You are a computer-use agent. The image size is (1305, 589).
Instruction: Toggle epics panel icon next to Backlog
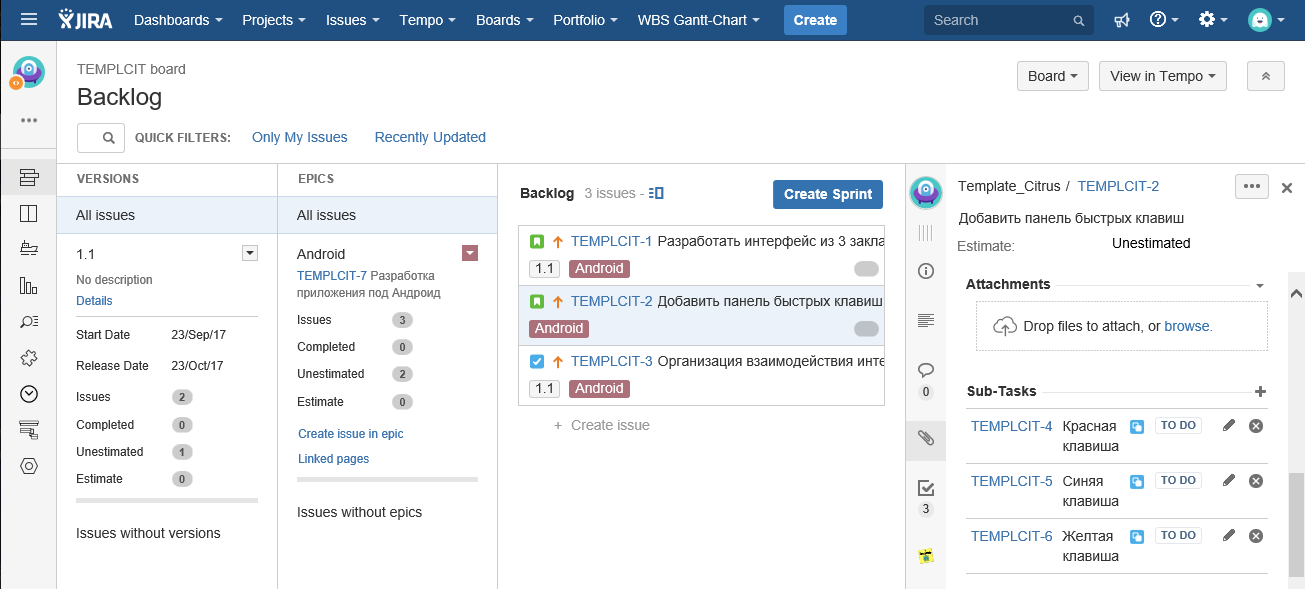(656, 193)
